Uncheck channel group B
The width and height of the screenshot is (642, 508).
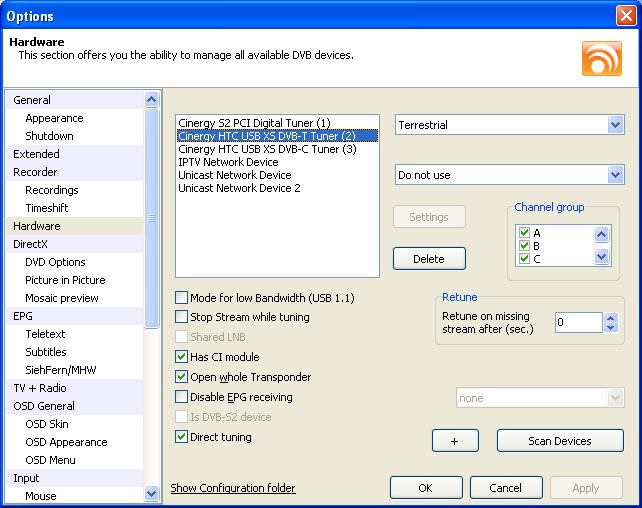click(x=525, y=245)
